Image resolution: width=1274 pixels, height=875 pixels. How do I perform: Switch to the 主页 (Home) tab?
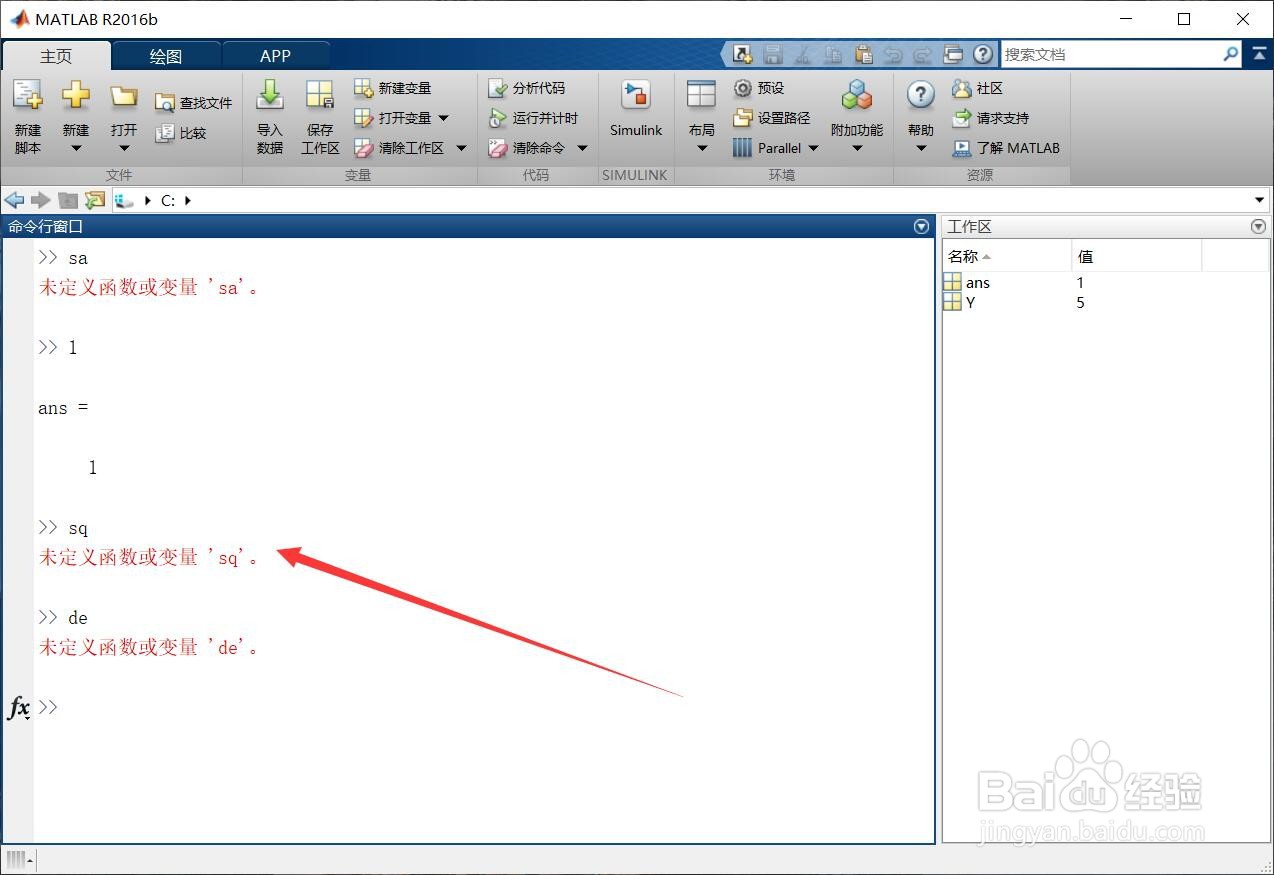point(56,56)
